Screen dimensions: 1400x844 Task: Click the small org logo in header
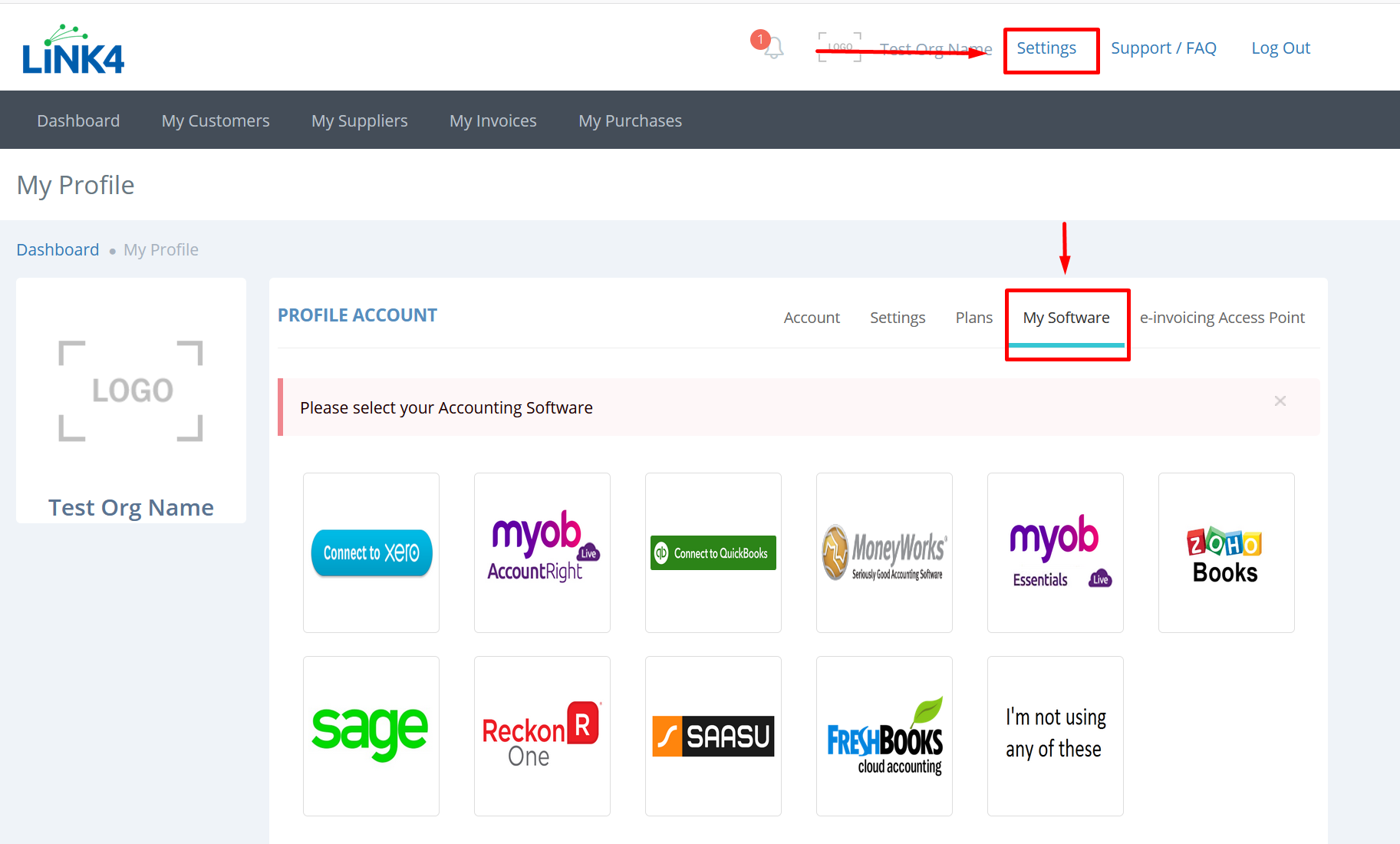pyautogui.click(x=840, y=47)
